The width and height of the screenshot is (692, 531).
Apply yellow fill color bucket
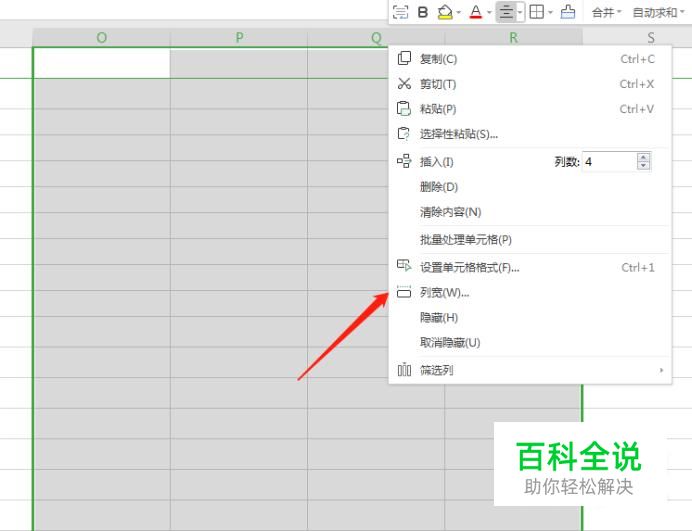[445, 12]
